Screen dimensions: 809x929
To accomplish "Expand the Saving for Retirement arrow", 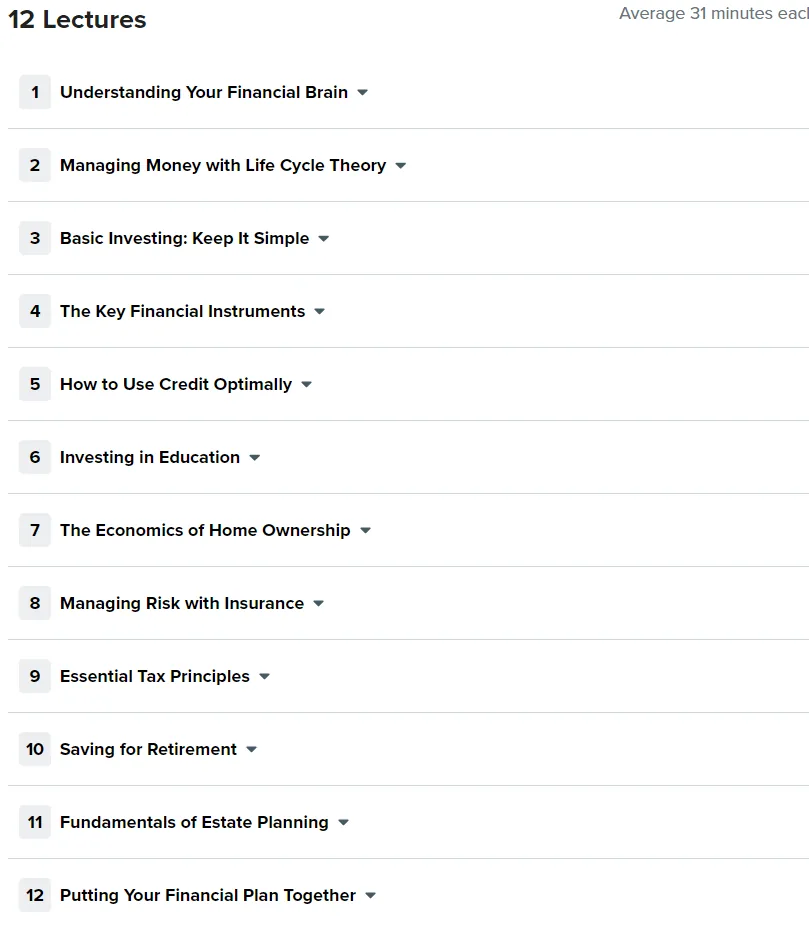I will 251,749.
